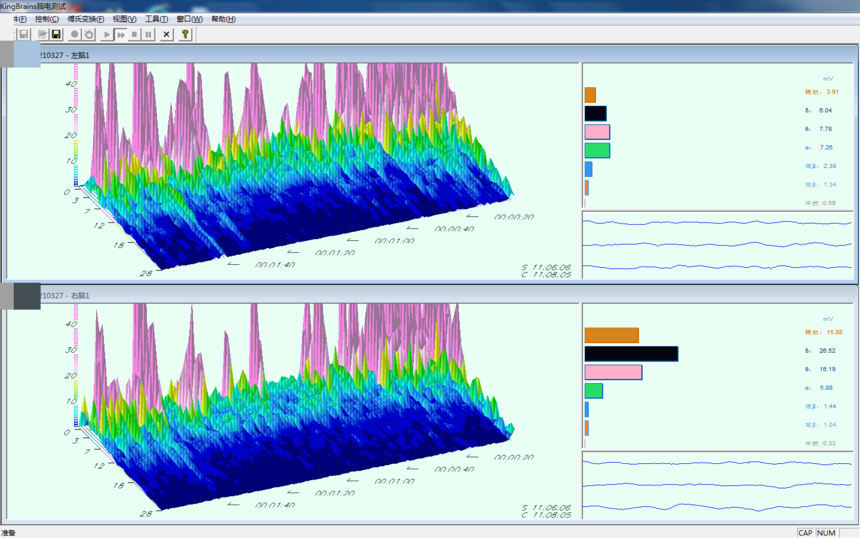Open the 帮助(H) menu
The image size is (860, 538).
223,19
